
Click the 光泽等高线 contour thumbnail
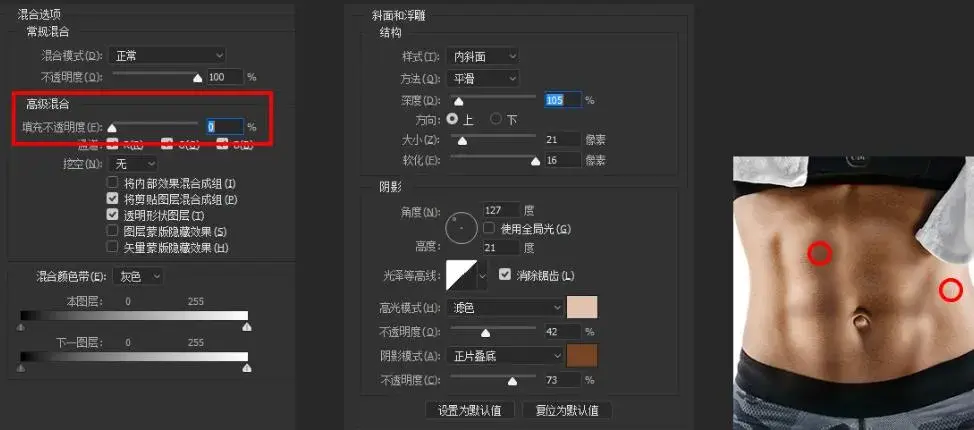(x=462, y=275)
